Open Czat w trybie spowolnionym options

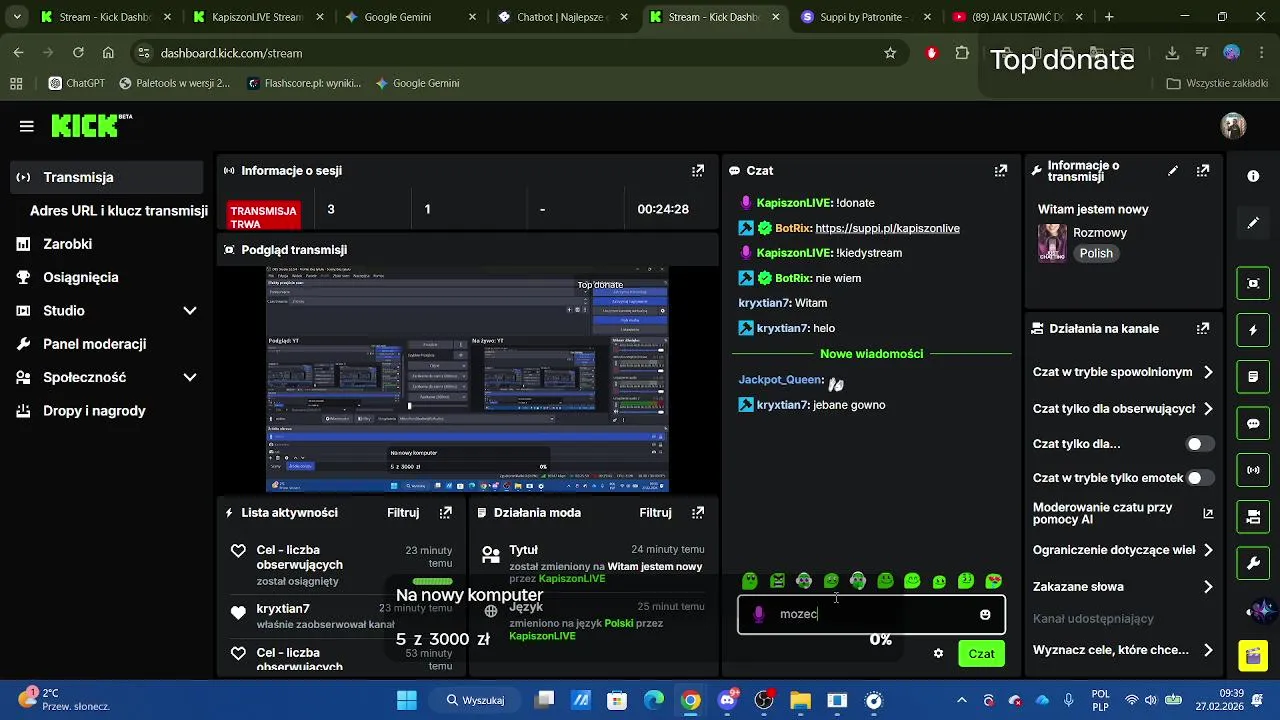(1123, 372)
